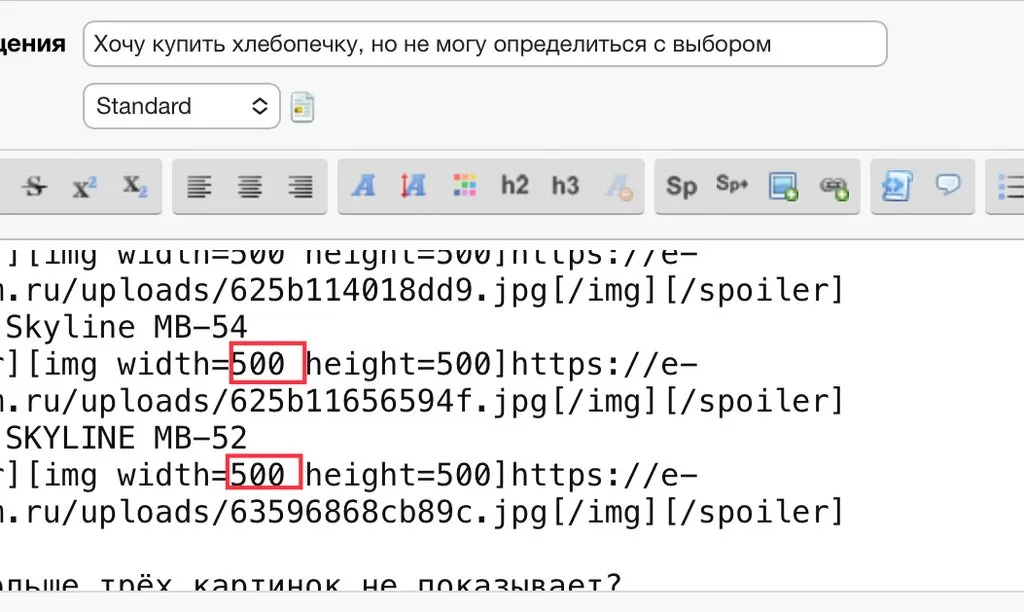This screenshot has height=612, width=1024.
Task: Open the Standard dropdown
Action: [x=181, y=106]
